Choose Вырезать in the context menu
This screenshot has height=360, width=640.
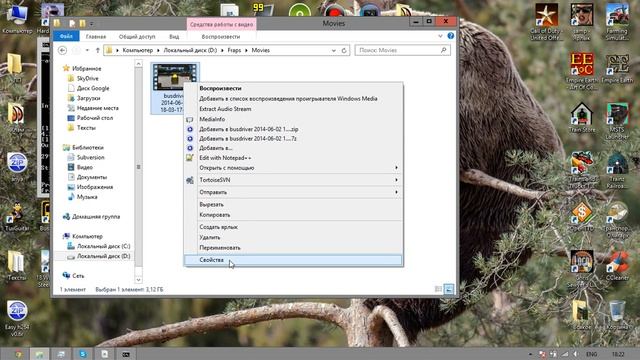coord(294,204)
